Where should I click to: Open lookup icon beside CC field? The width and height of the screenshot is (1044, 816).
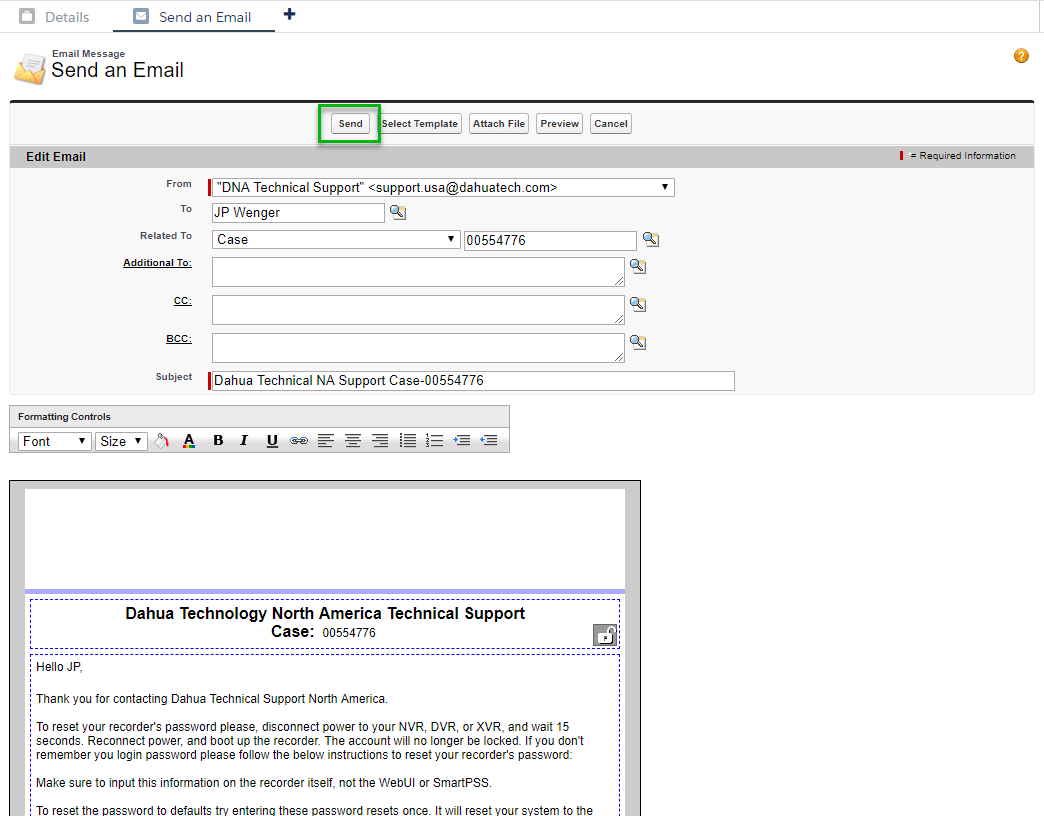click(638, 304)
